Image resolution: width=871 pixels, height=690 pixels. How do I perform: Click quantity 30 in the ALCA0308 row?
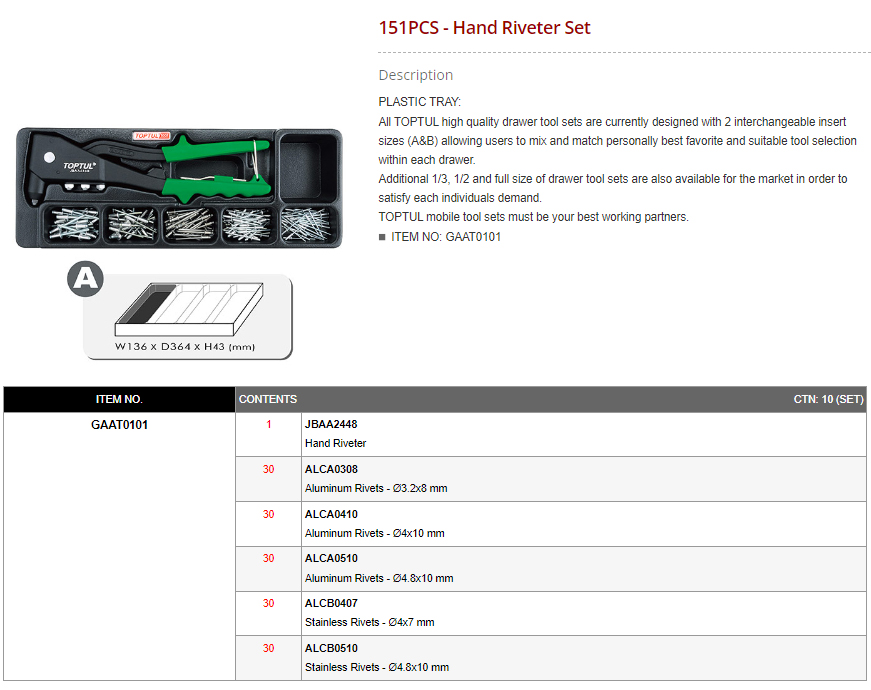click(268, 469)
